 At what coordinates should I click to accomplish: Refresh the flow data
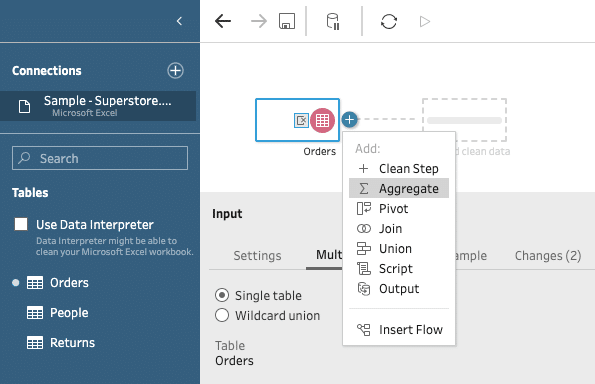coord(389,21)
